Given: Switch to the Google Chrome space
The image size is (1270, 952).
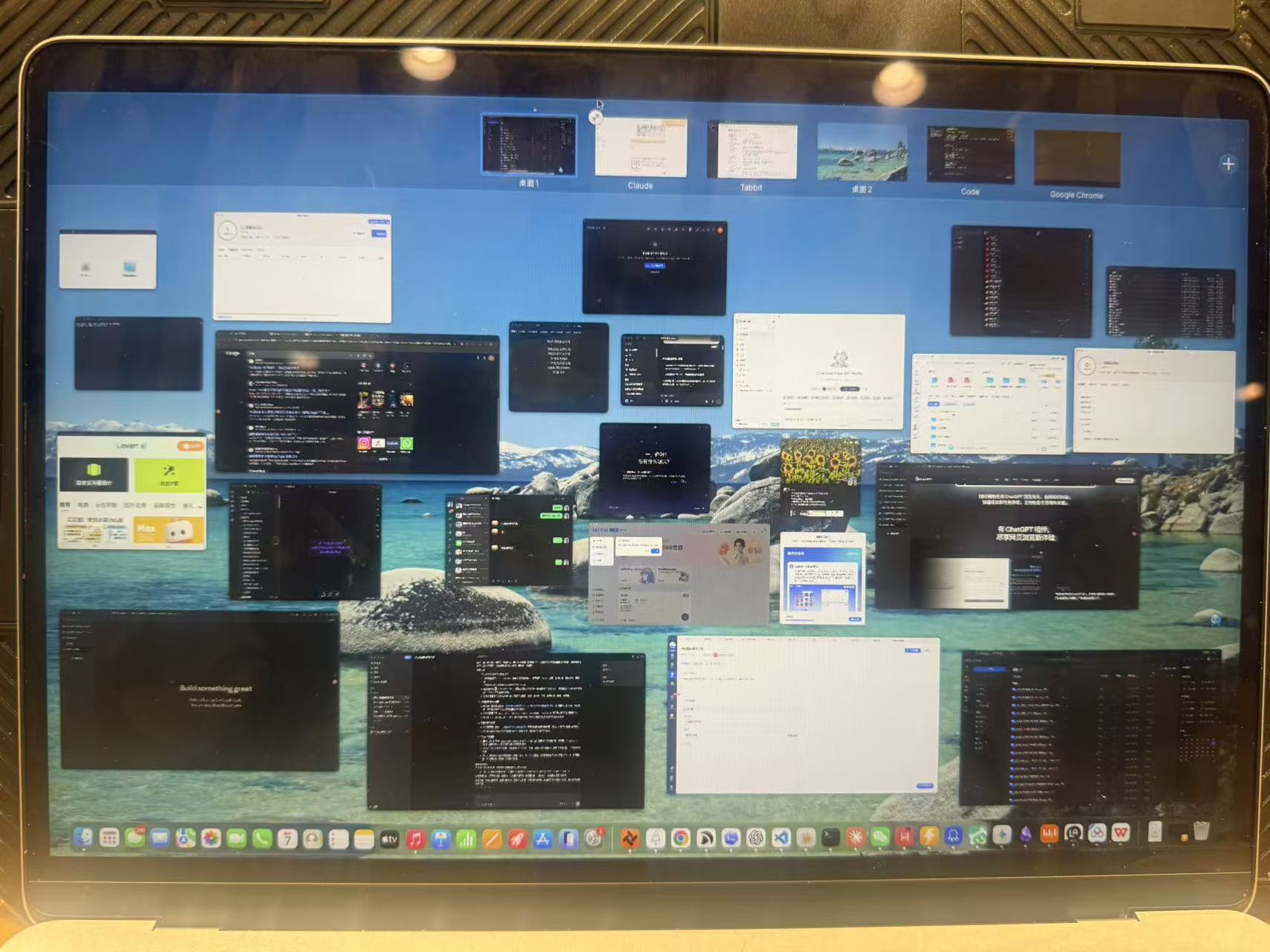Looking at the screenshot, I should click(1077, 159).
